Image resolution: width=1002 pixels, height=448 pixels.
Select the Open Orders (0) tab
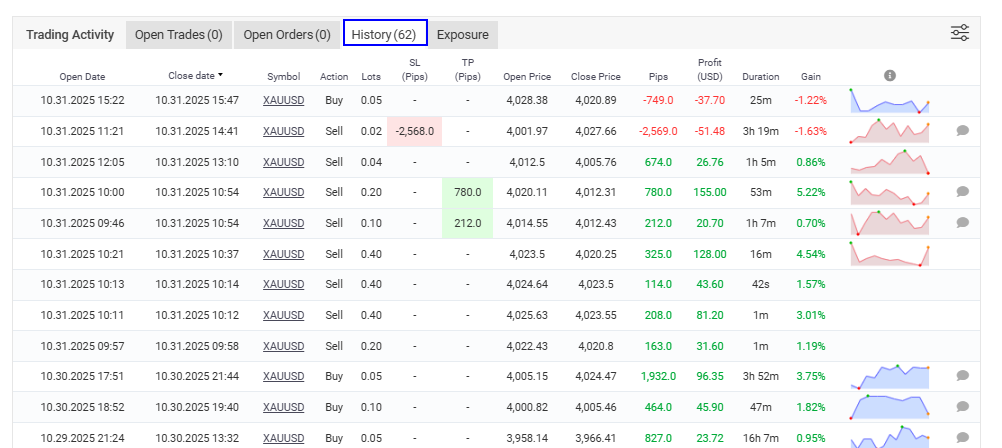[287, 35]
